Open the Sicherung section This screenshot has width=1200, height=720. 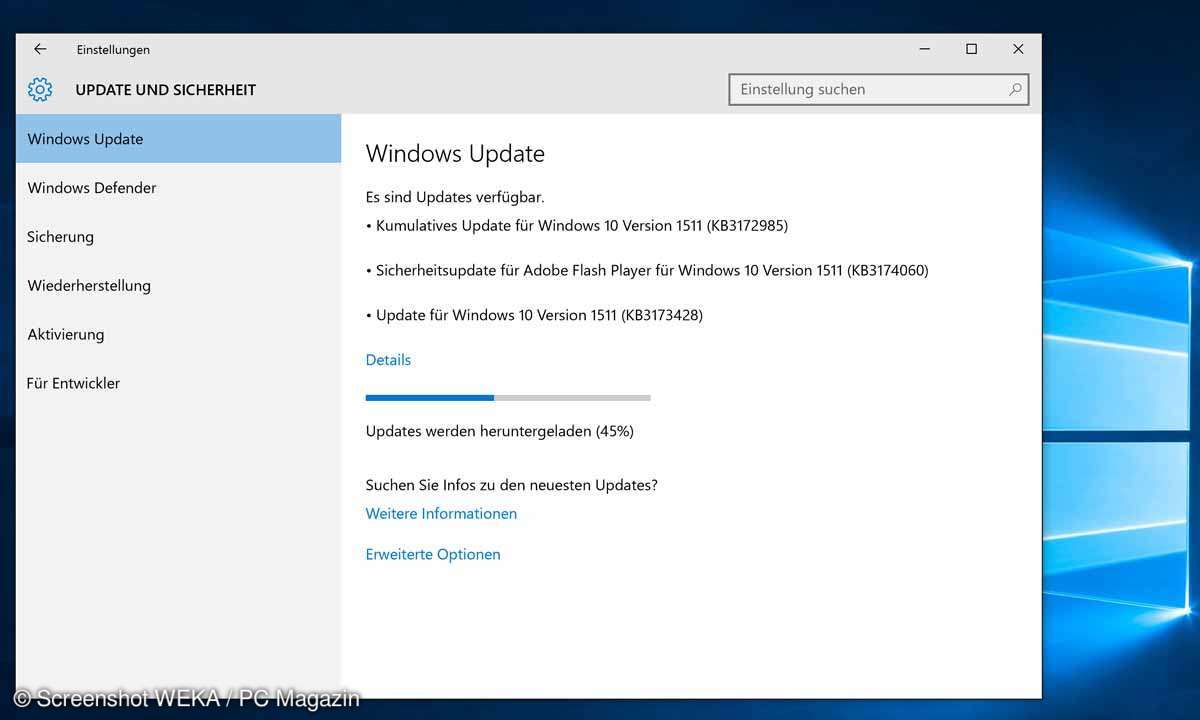click(178, 237)
